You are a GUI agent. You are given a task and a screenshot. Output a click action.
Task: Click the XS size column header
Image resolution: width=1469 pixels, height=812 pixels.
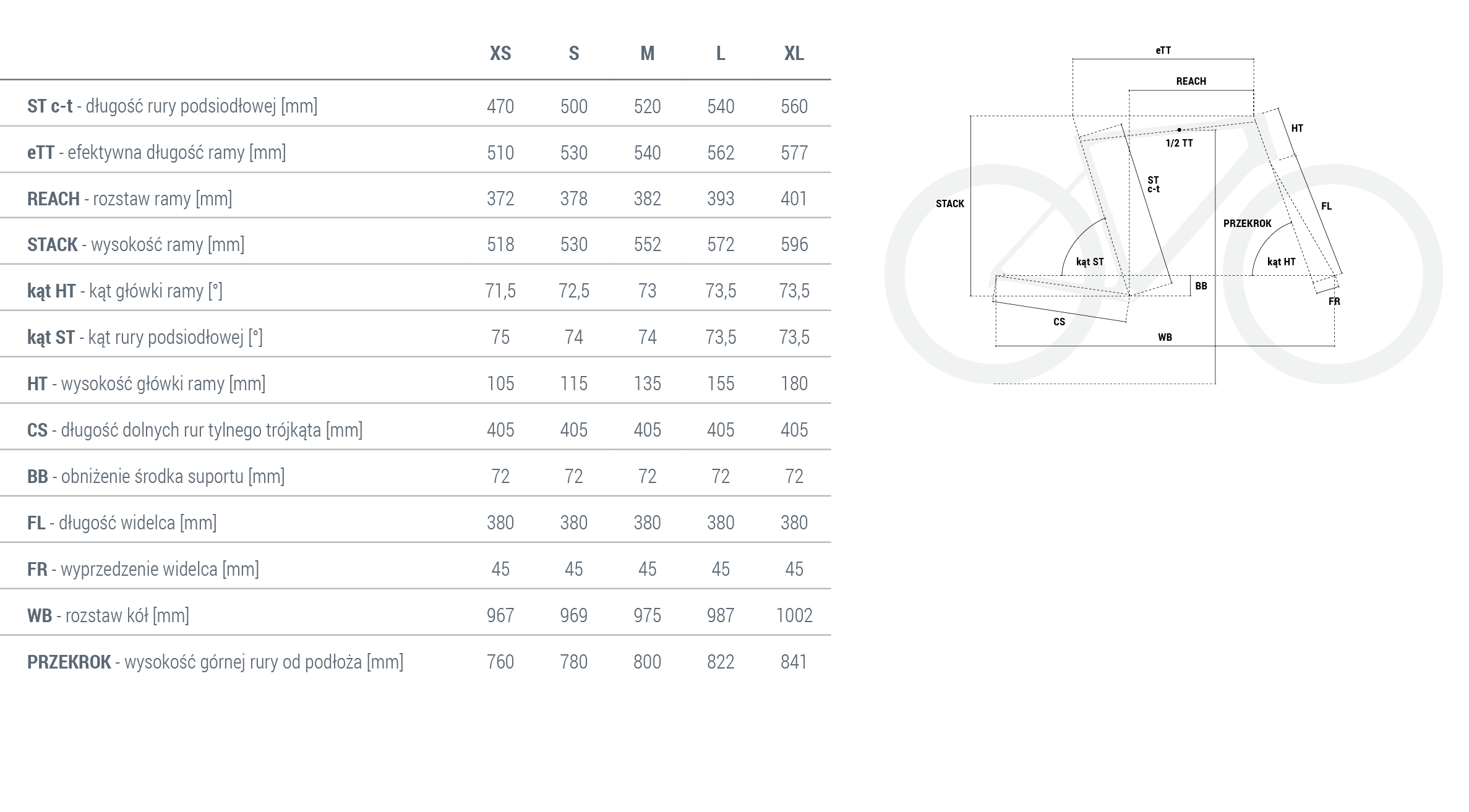(500, 54)
